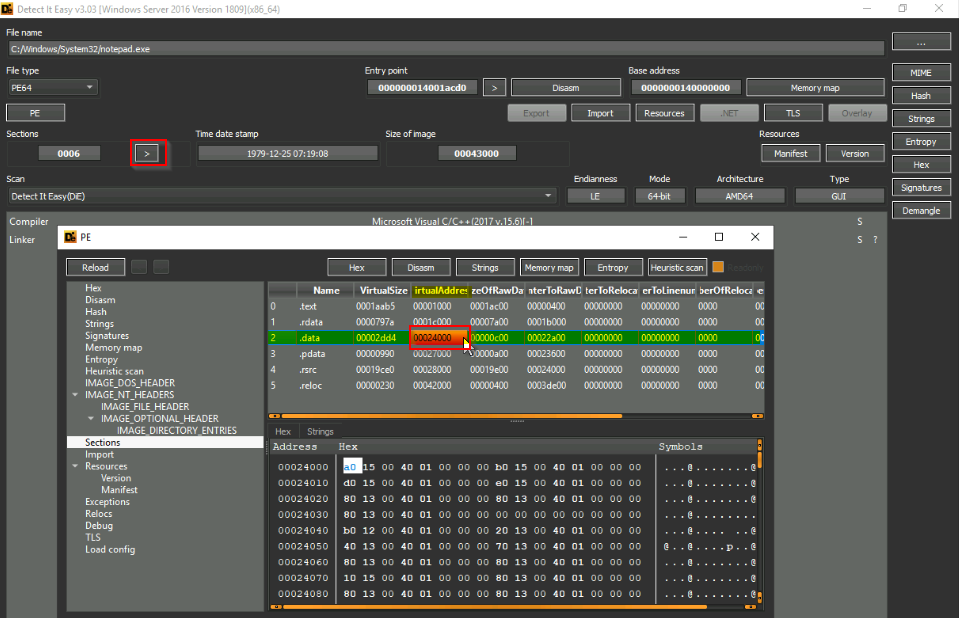Click Entropy button in PE window toolbar

click(x=613, y=267)
